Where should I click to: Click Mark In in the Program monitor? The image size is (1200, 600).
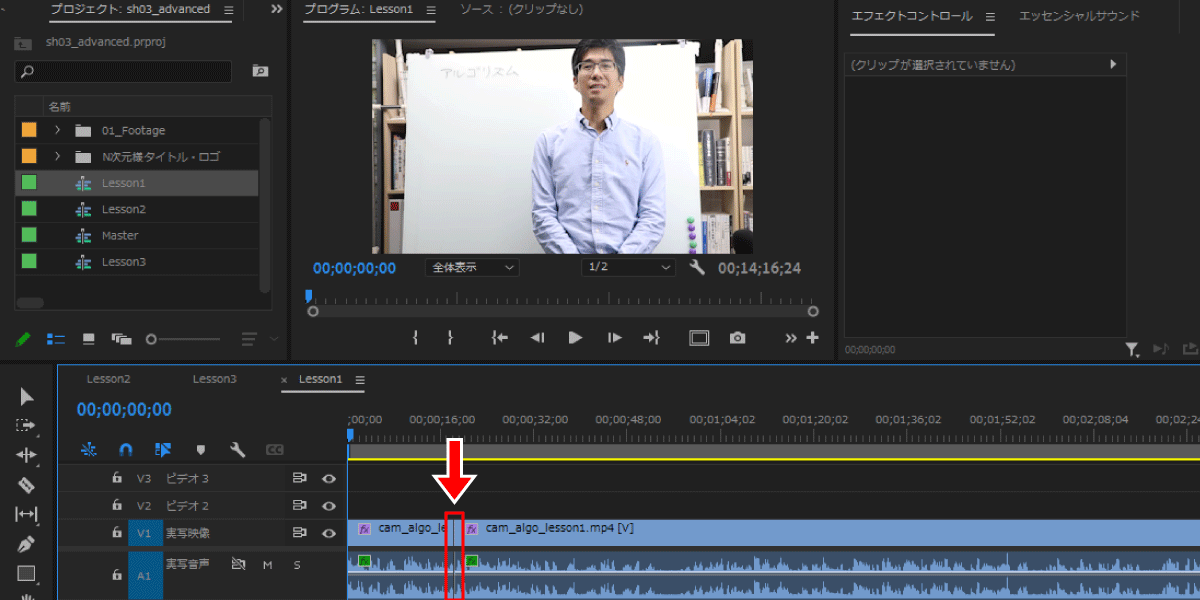[415, 338]
